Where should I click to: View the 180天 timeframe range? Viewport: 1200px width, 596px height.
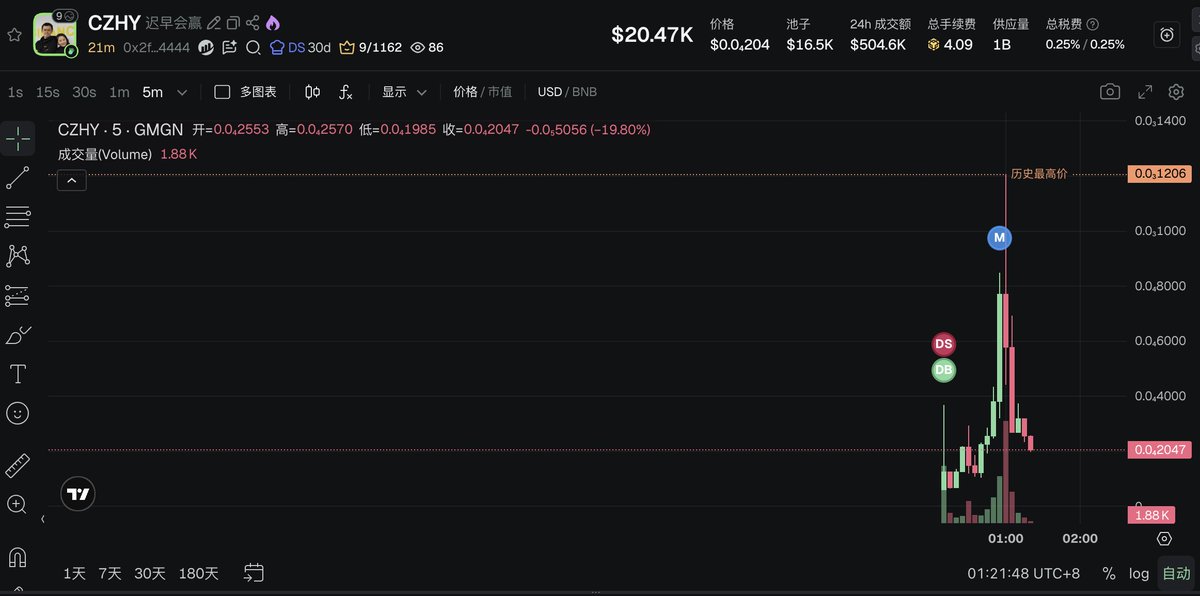pos(198,573)
